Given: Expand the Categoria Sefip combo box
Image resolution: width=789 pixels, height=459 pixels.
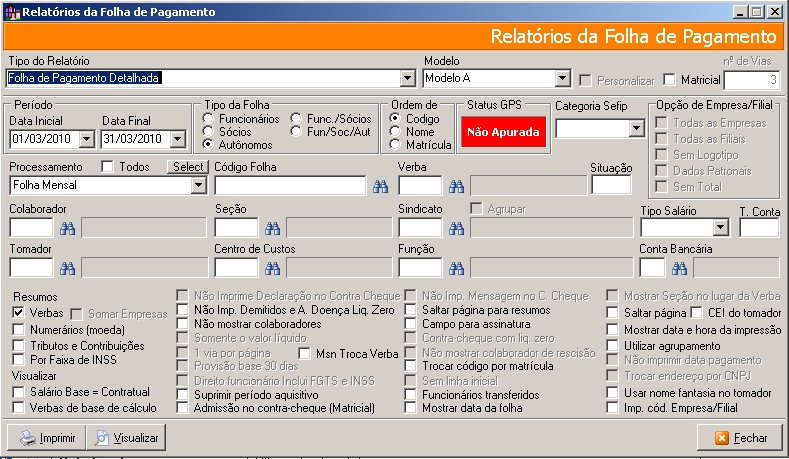Looking at the screenshot, I should 636,128.
